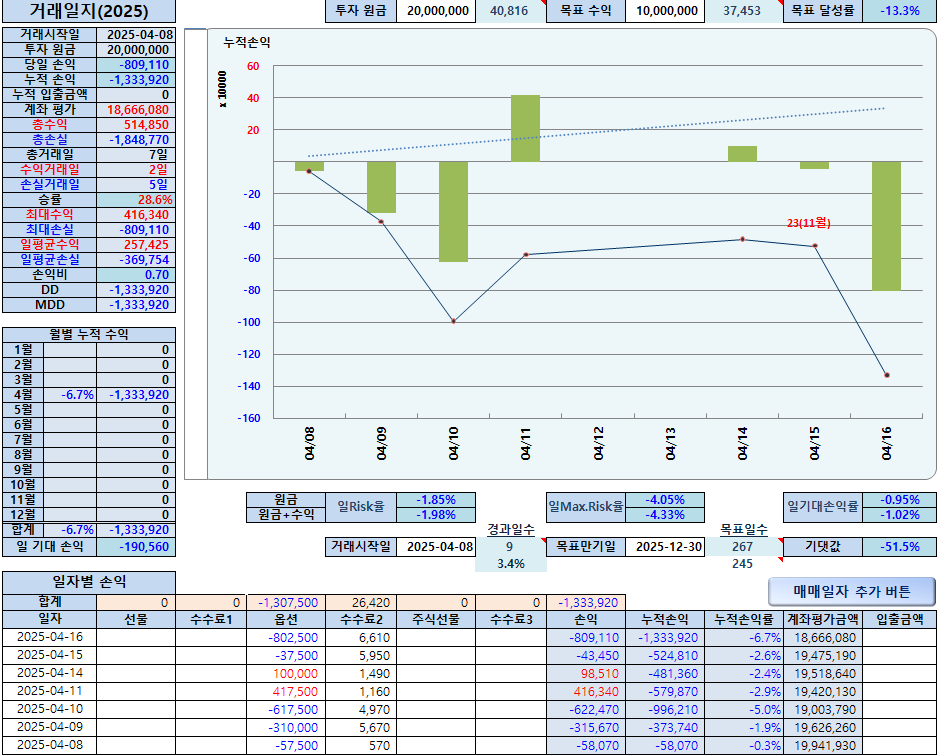941x755 pixels.
Task: Click the 투자 원금 value 20,000,000 at top
Action: [x=436, y=11]
